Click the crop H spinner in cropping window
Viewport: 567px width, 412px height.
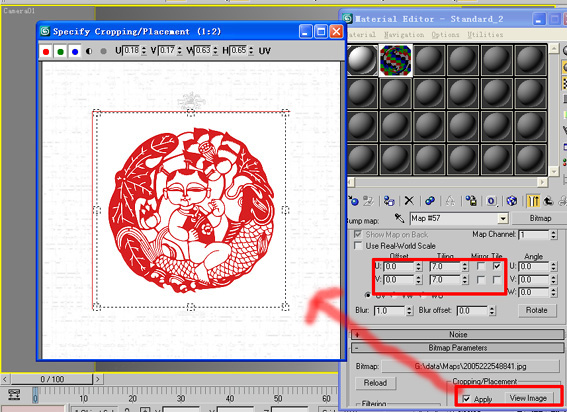pyautogui.click(x=251, y=51)
